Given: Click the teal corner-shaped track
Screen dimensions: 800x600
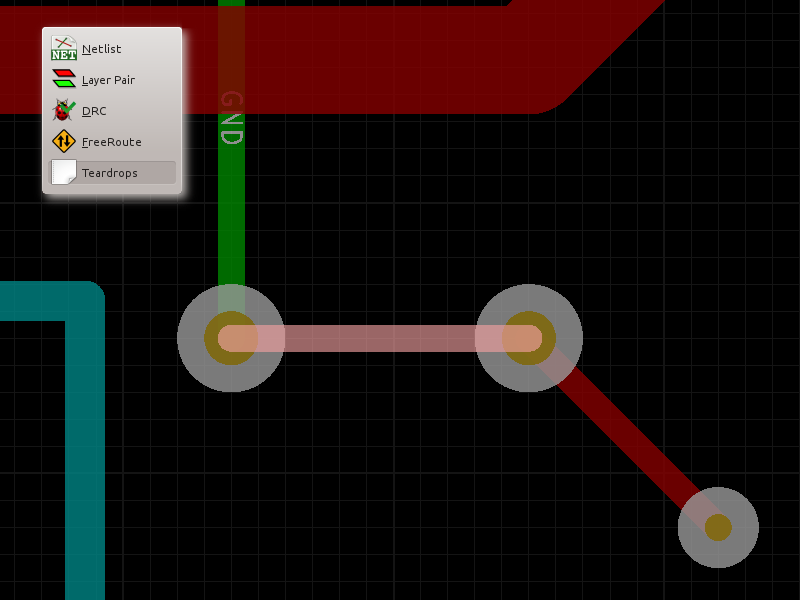Looking at the screenshot, I should (x=85, y=408).
